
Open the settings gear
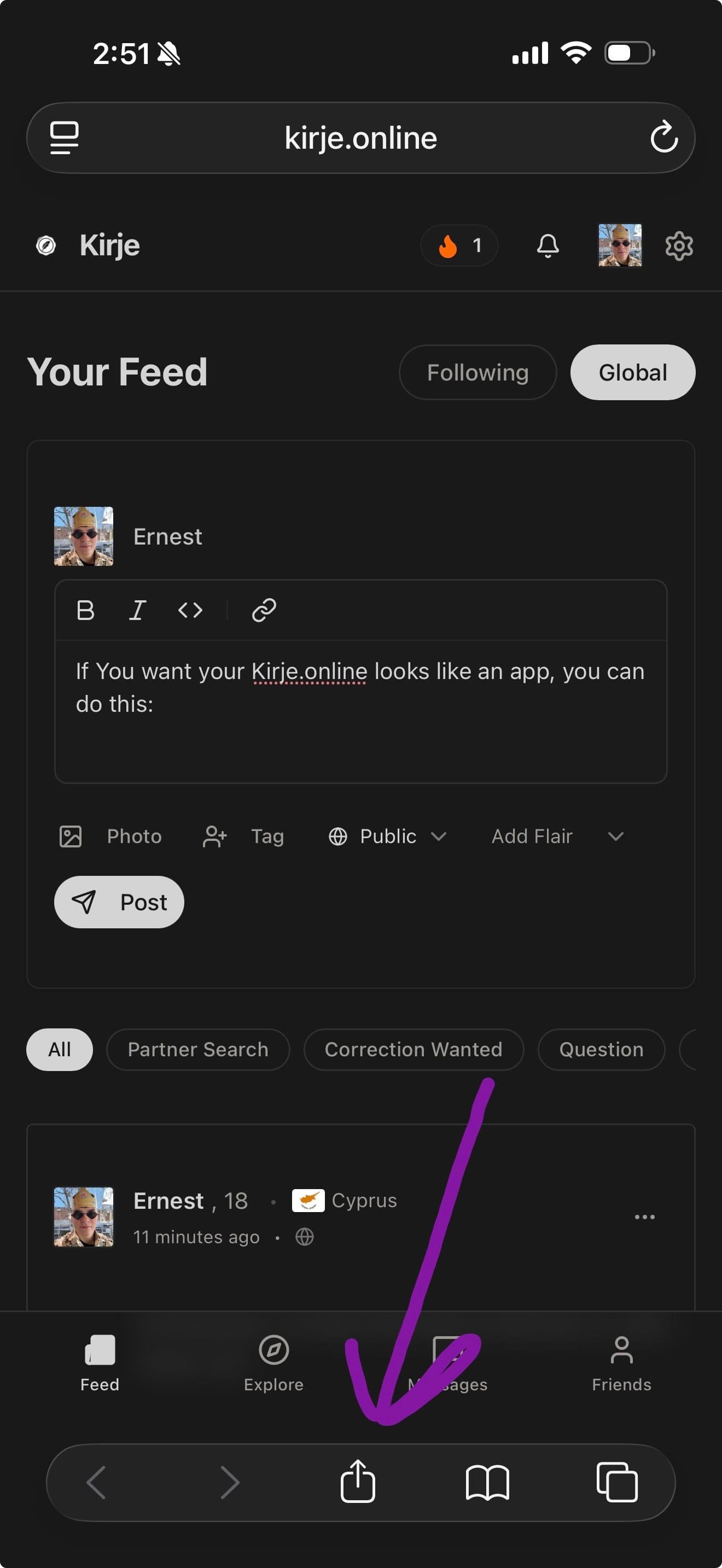[x=679, y=246]
